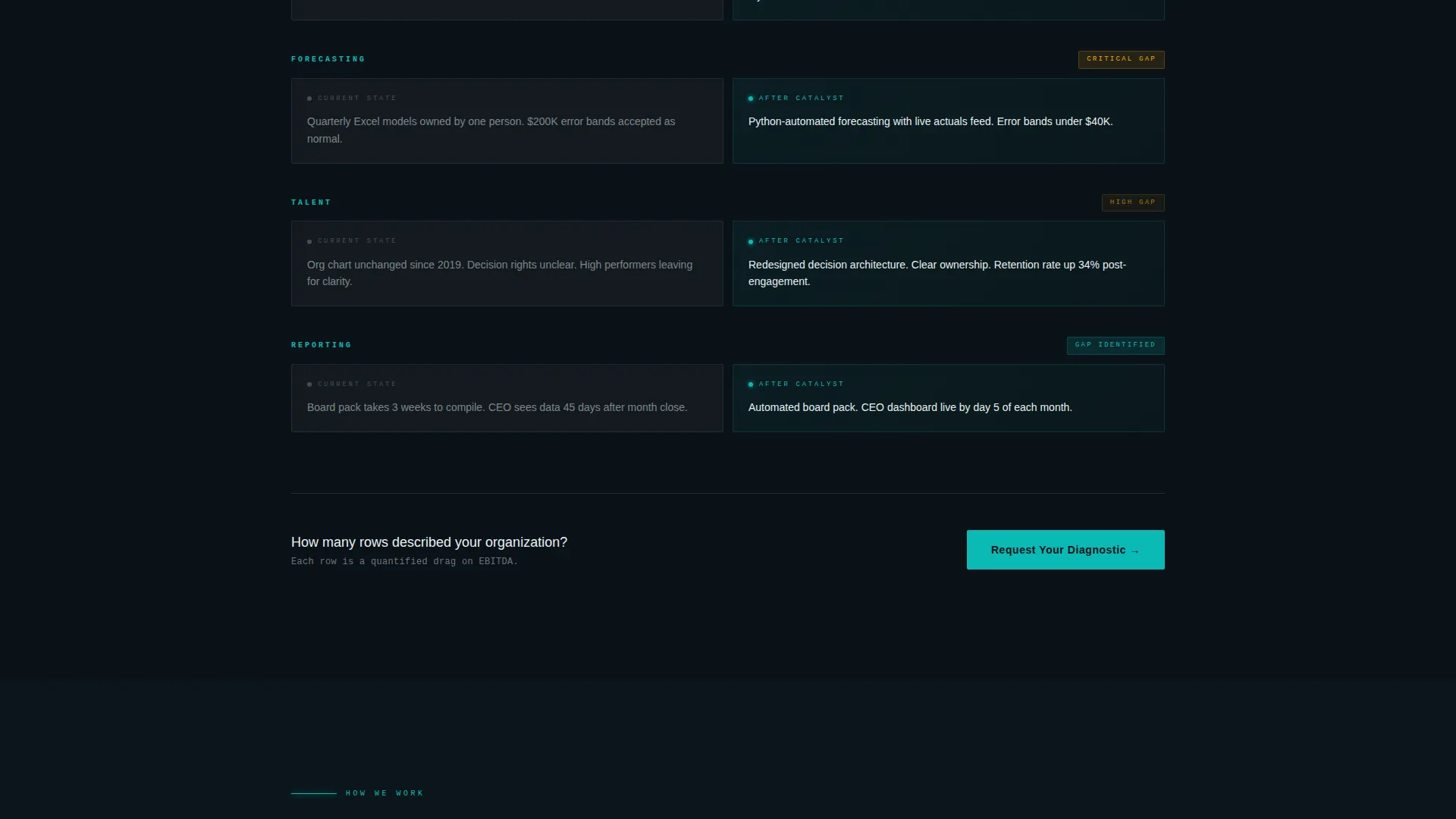The image size is (1456, 819).
Task: Click the quantified drag on EBITDA subtext
Action: (404, 561)
